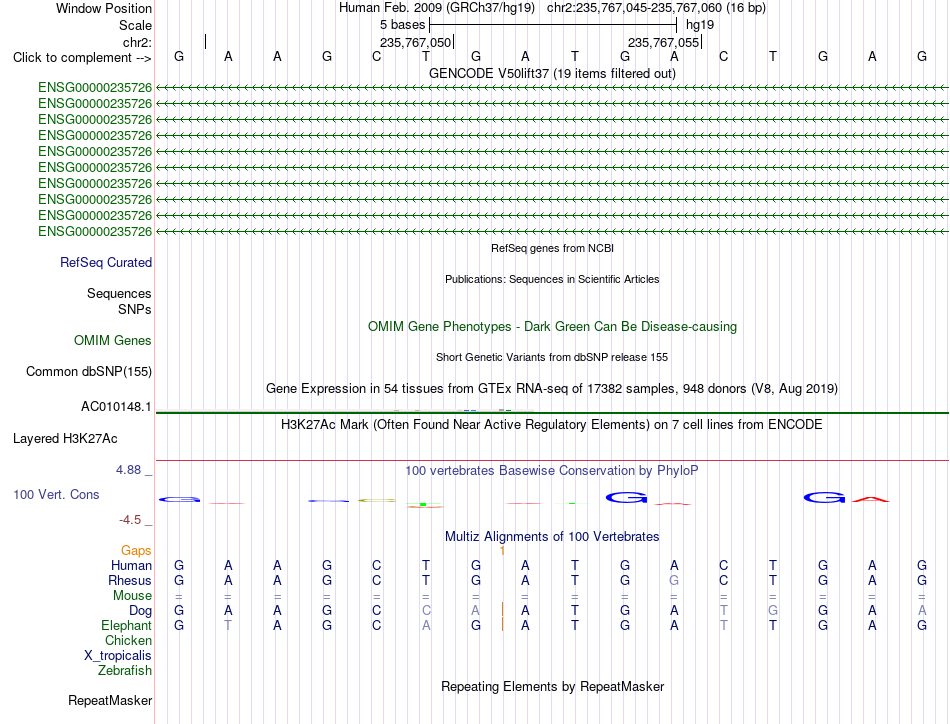The width and height of the screenshot is (950, 724).
Task: Click 'Publications: Sequences in Scientific Articles' title
Action: pos(552,279)
